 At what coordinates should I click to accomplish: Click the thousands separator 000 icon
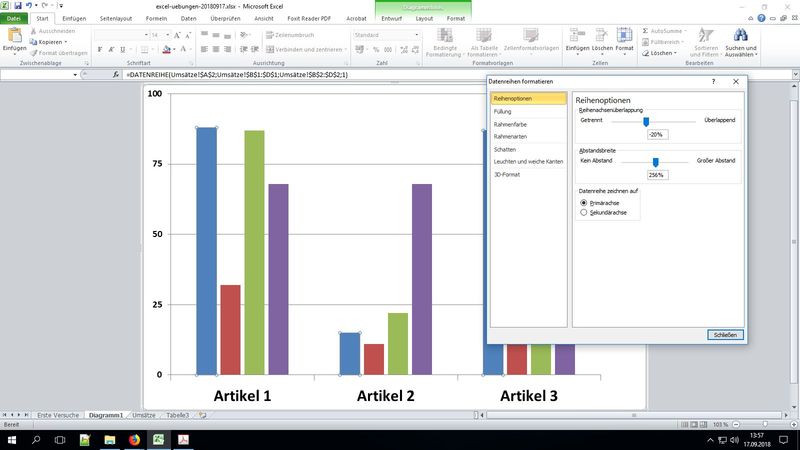tap(388, 49)
